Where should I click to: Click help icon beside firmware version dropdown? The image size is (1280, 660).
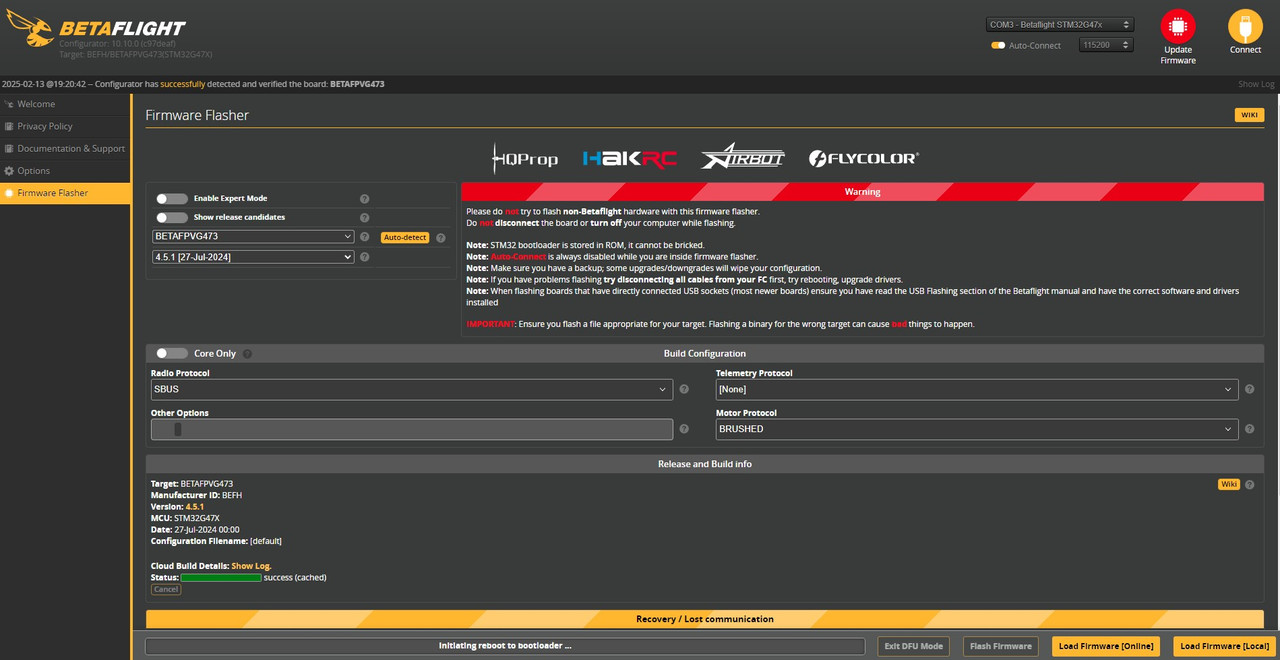point(364,257)
